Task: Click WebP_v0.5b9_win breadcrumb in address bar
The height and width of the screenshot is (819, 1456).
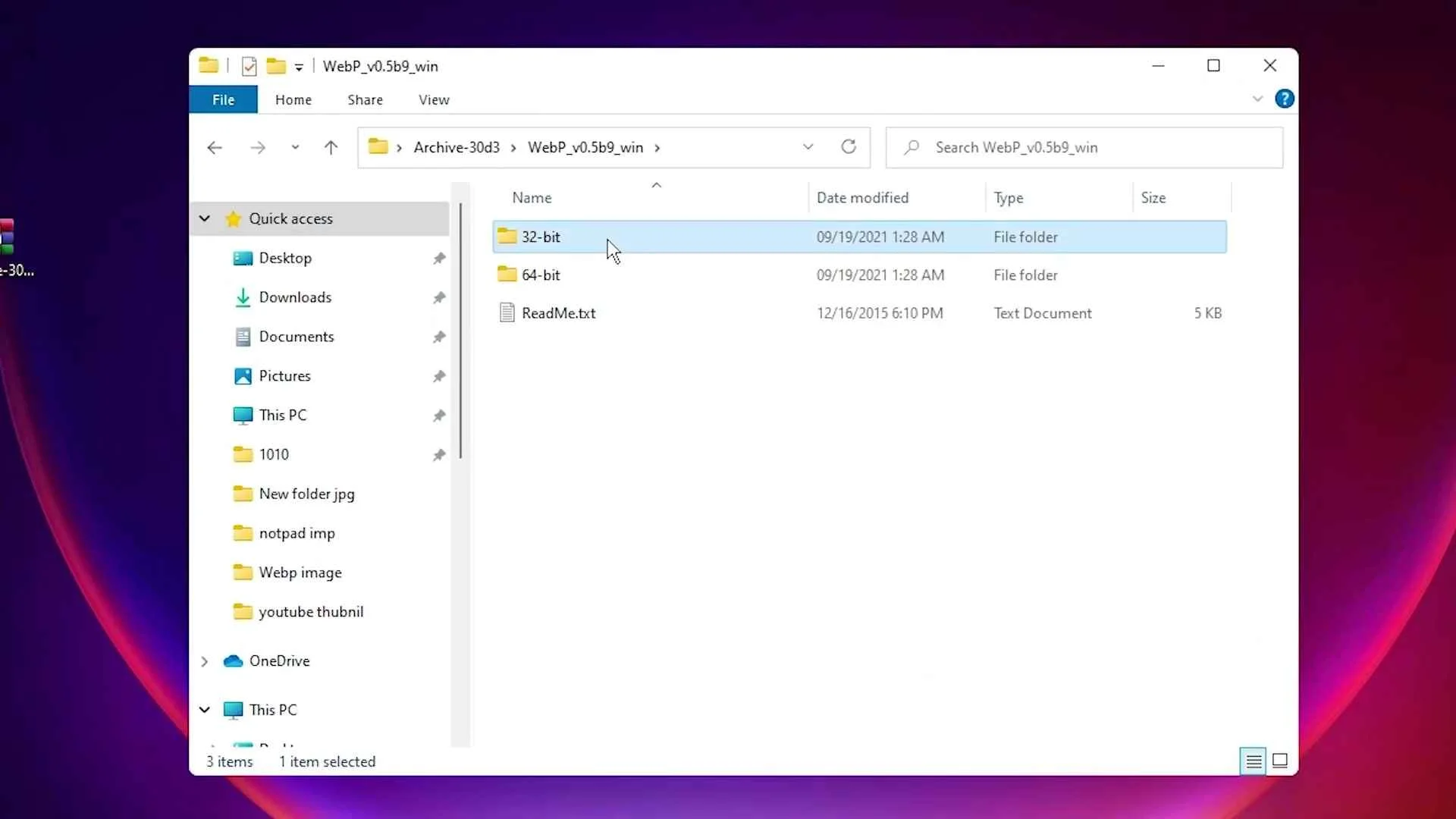Action: point(585,147)
